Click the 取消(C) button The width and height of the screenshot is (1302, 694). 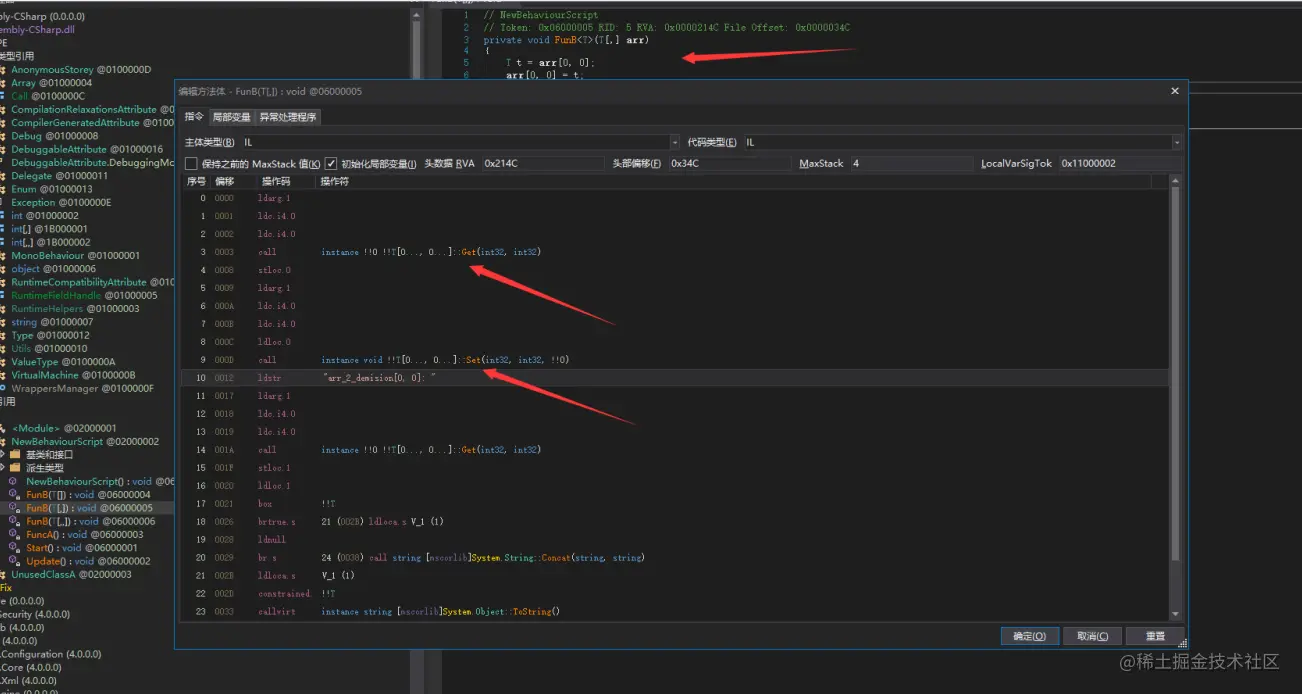coord(1092,636)
